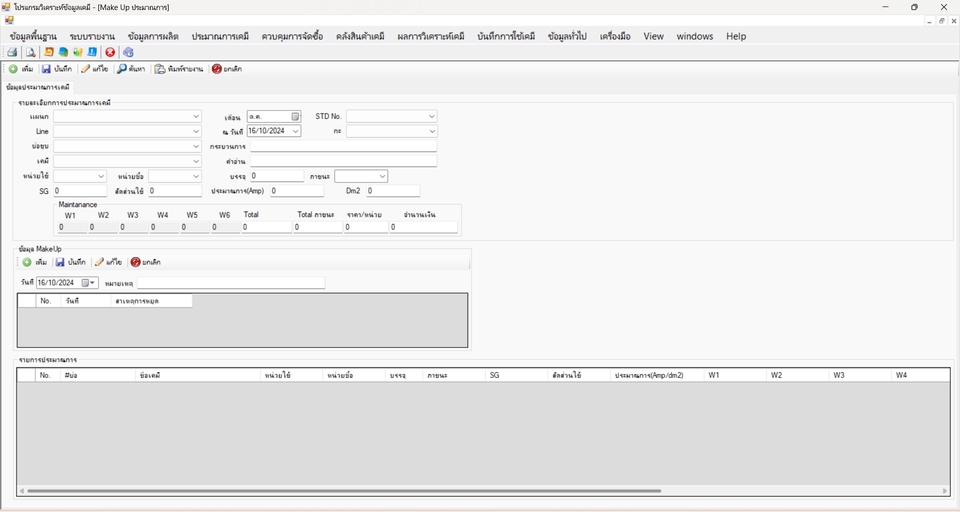This screenshot has width=960, height=512.
Task: Click the บรรจุ input field
Action: [277, 176]
